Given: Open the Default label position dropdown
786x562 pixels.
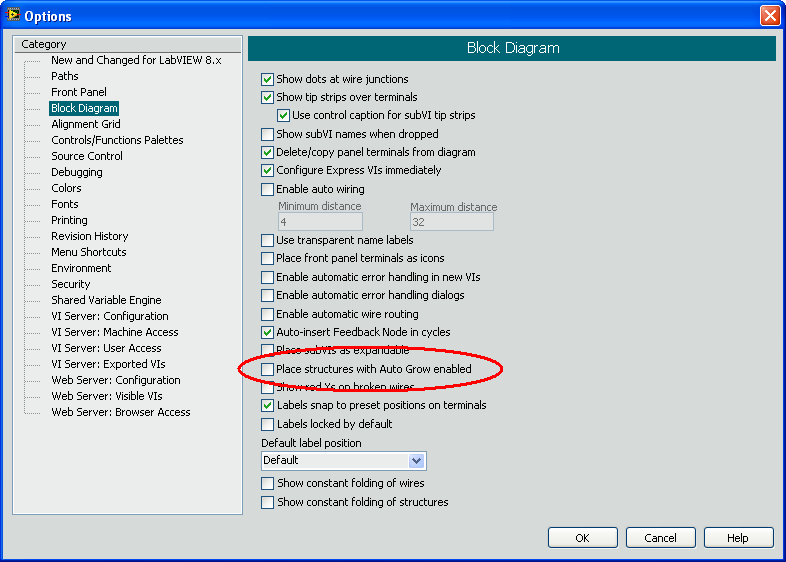Looking at the screenshot, I should 343,461.
